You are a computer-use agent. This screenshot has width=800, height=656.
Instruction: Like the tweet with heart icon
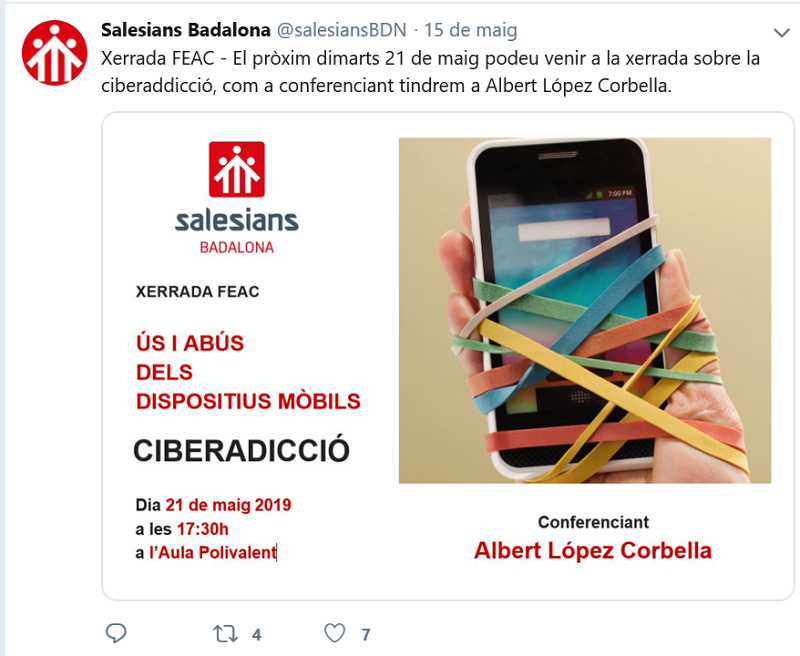(x=335, y=633)
